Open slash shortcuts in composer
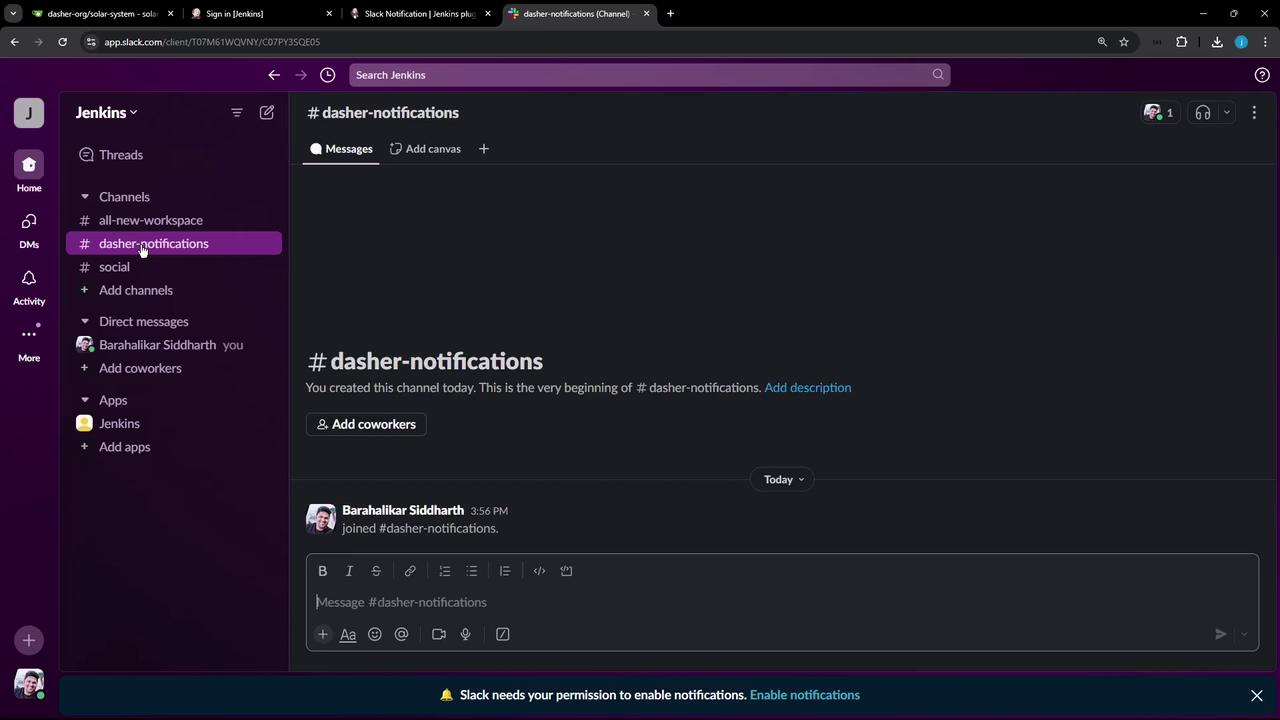The image size is (1280, 720). pos(503,634)
